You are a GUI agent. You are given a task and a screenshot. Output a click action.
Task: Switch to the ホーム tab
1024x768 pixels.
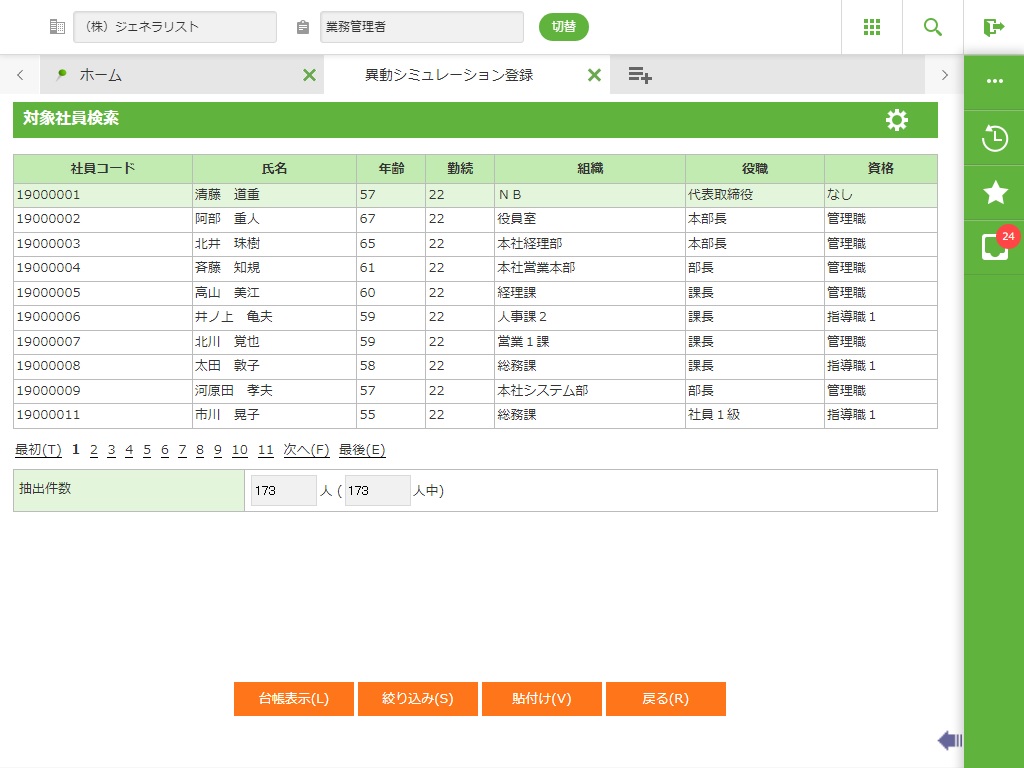tap(100, 75)
